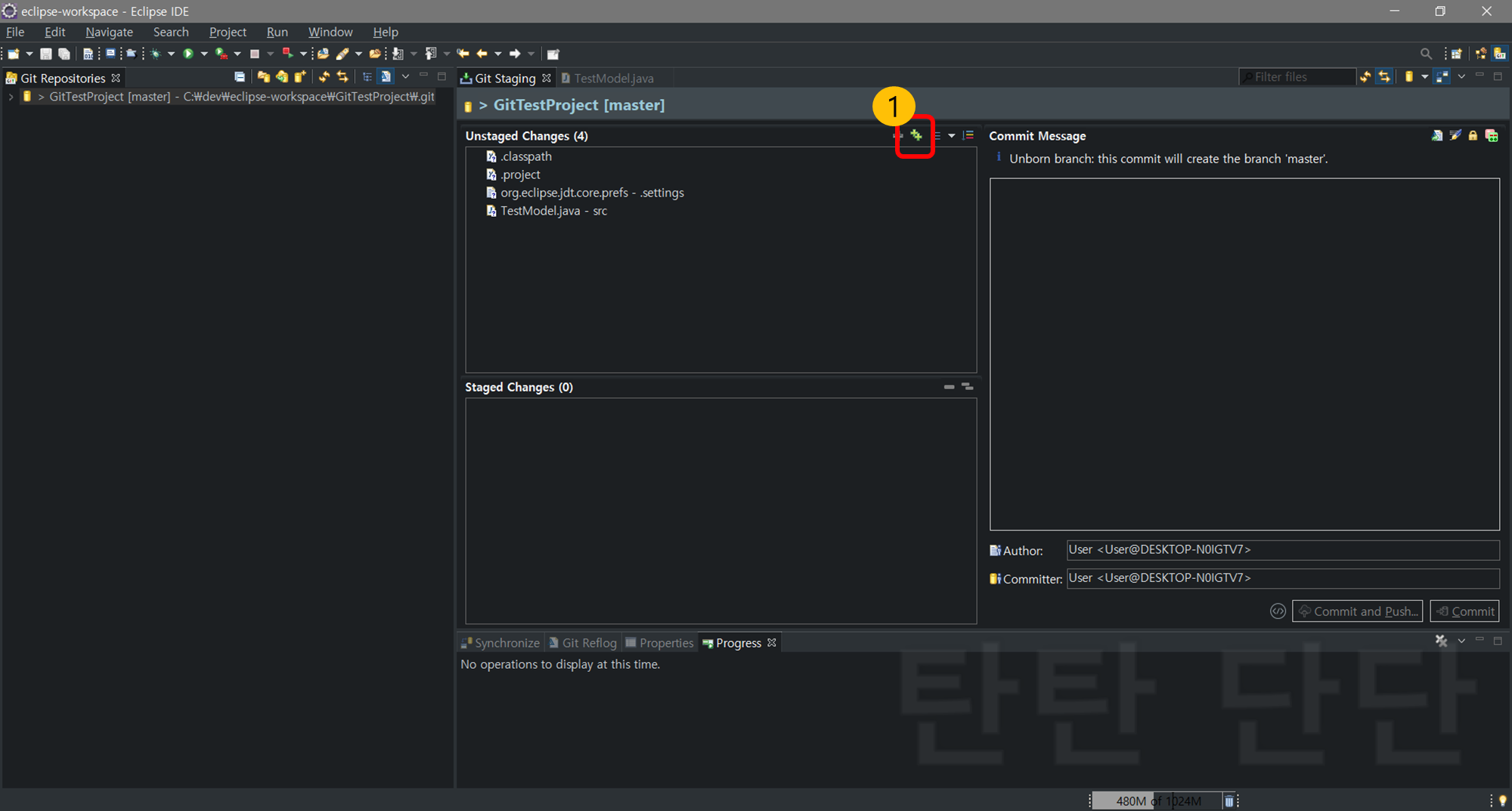This screenshot has height=811, width=1512.
Task: Switch to the Properties tab
Action: 659,642
